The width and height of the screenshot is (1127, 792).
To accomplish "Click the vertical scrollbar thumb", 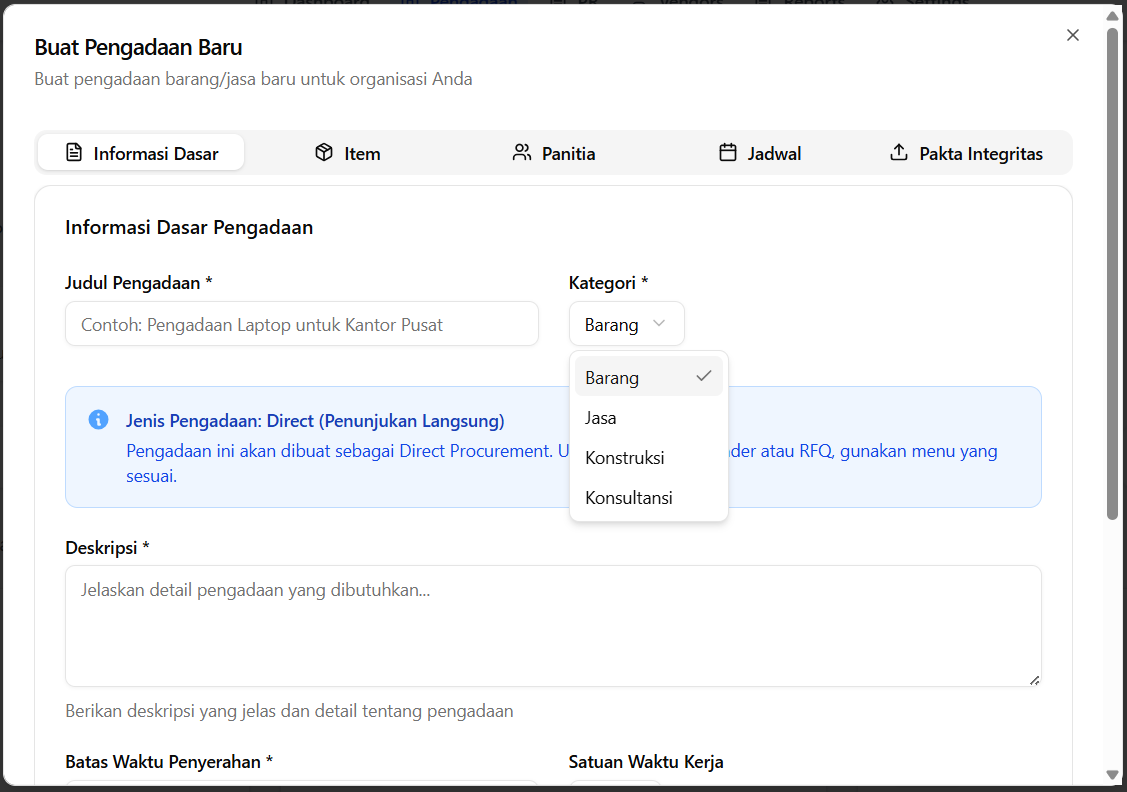I will coord(1112,270).
